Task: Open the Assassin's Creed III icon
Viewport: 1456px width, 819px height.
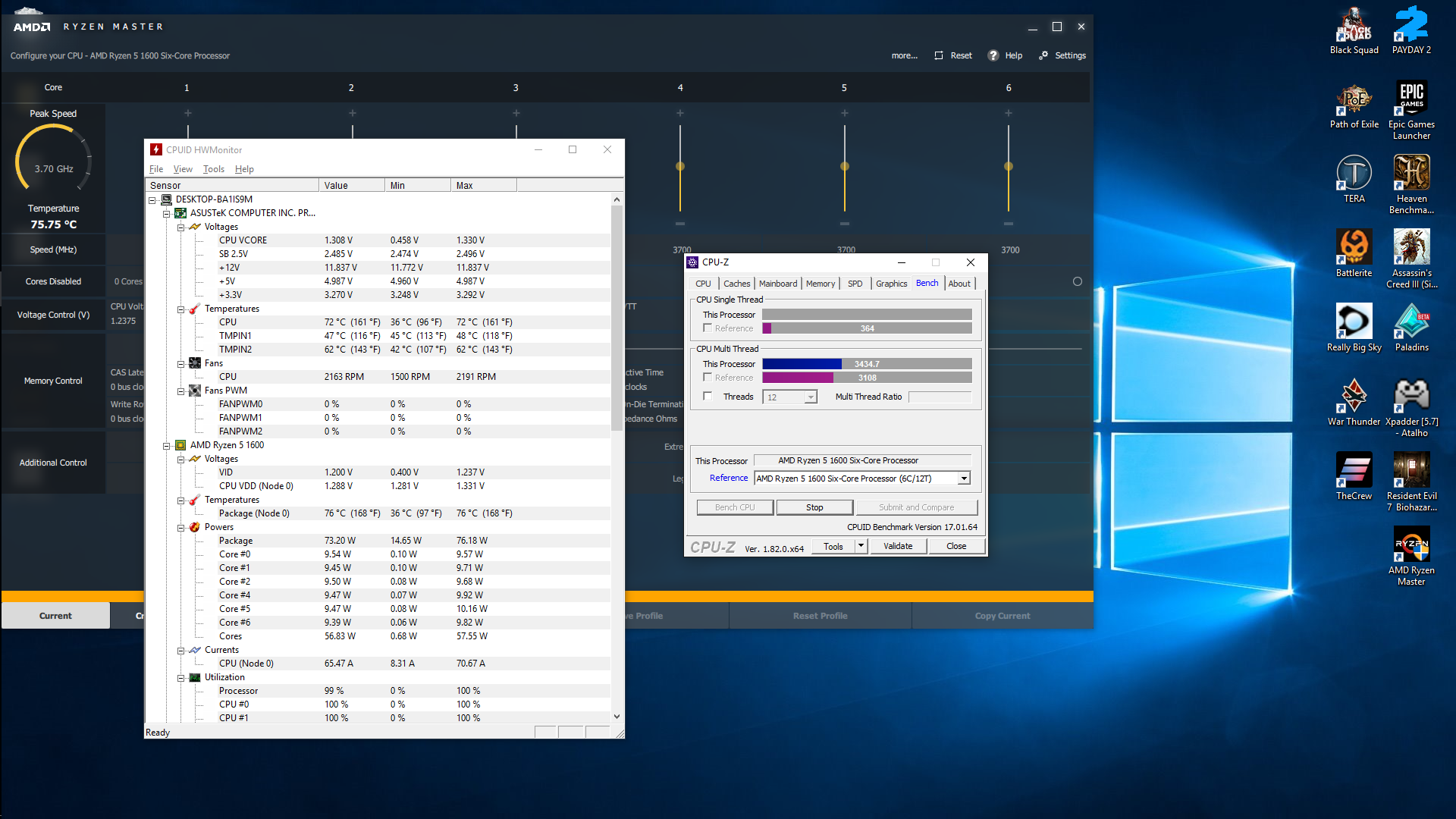Action: [x=1411, y=259]
